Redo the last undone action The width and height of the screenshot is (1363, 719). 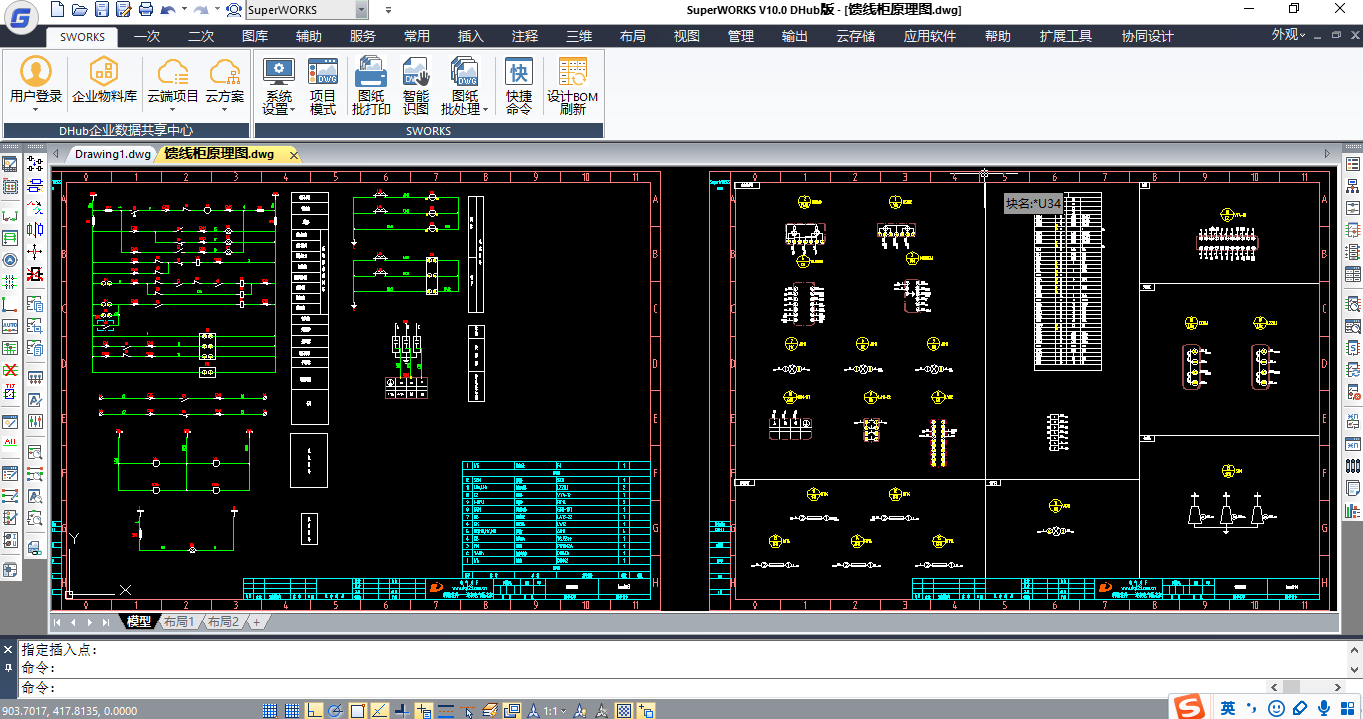coord(201,10)
